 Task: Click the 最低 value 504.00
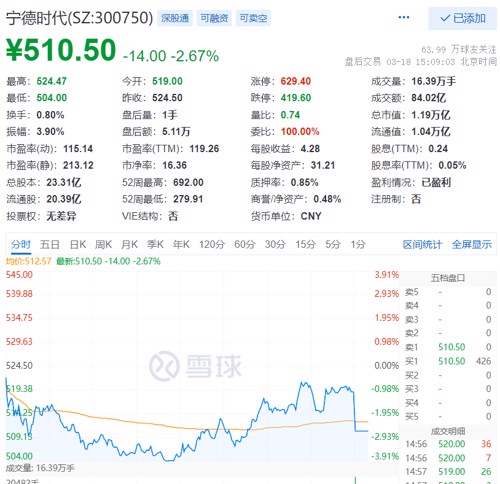52,98
